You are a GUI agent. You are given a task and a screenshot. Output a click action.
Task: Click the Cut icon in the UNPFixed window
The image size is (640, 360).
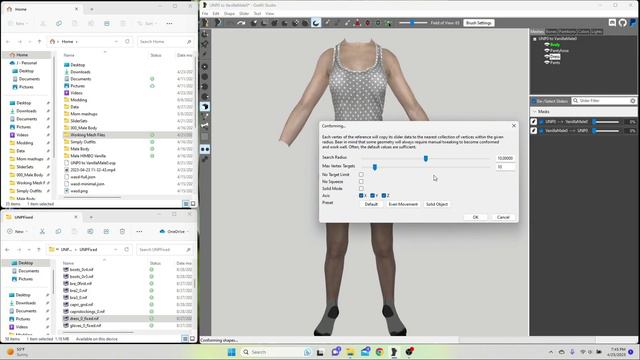[x=42, y=231]
